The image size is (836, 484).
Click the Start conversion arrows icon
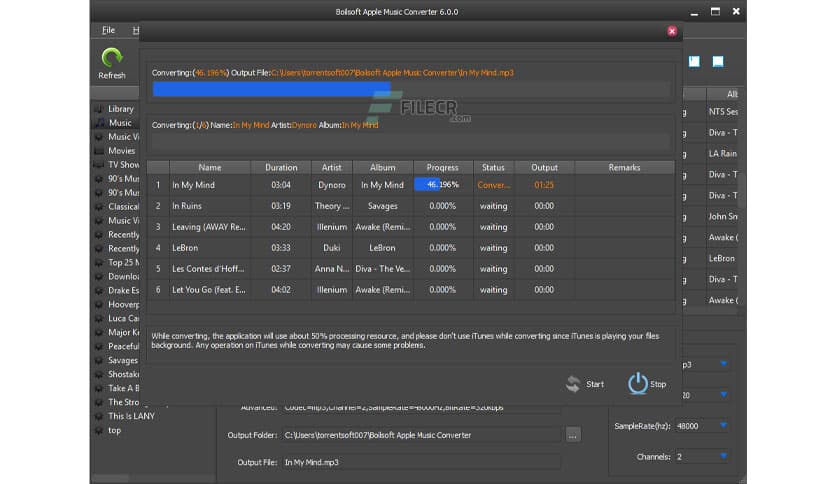pyautogui.click(x=573, y=384)
